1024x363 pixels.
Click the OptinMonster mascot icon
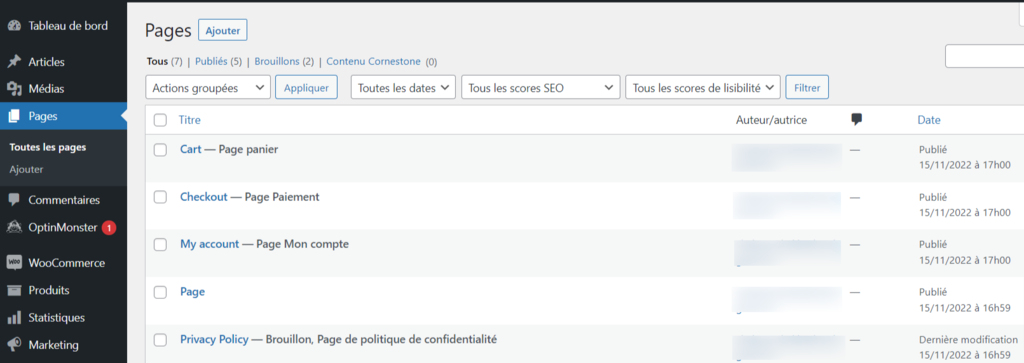[14, 227]
